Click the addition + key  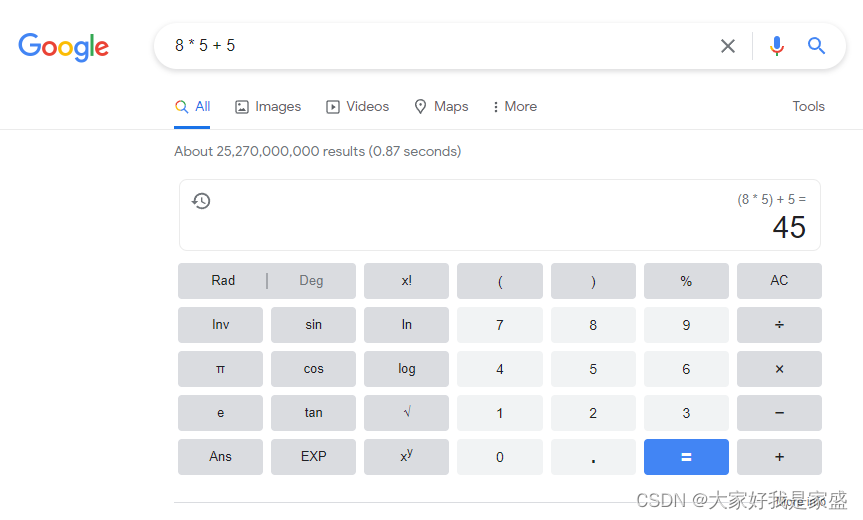779,457
